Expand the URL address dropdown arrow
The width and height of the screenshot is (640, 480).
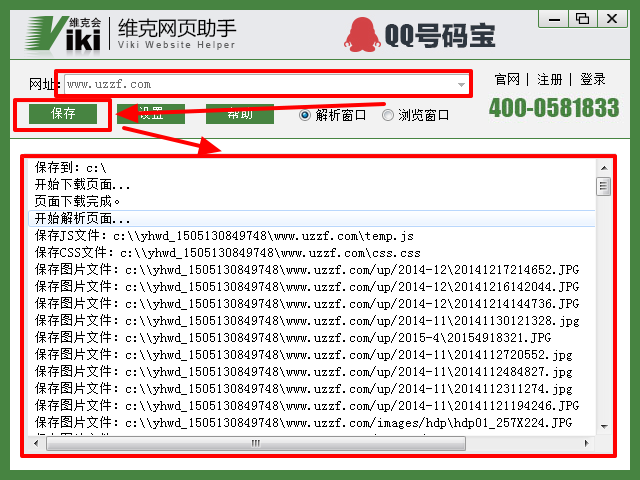(461, 84)
